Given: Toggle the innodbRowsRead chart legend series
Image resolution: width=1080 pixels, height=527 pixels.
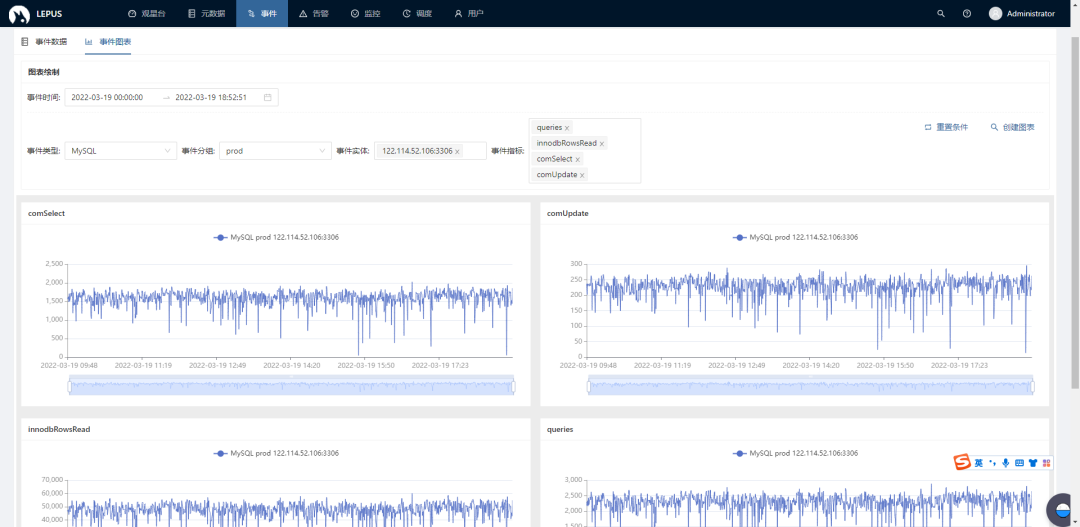Looking at the screenshot, I should (276, 453).
